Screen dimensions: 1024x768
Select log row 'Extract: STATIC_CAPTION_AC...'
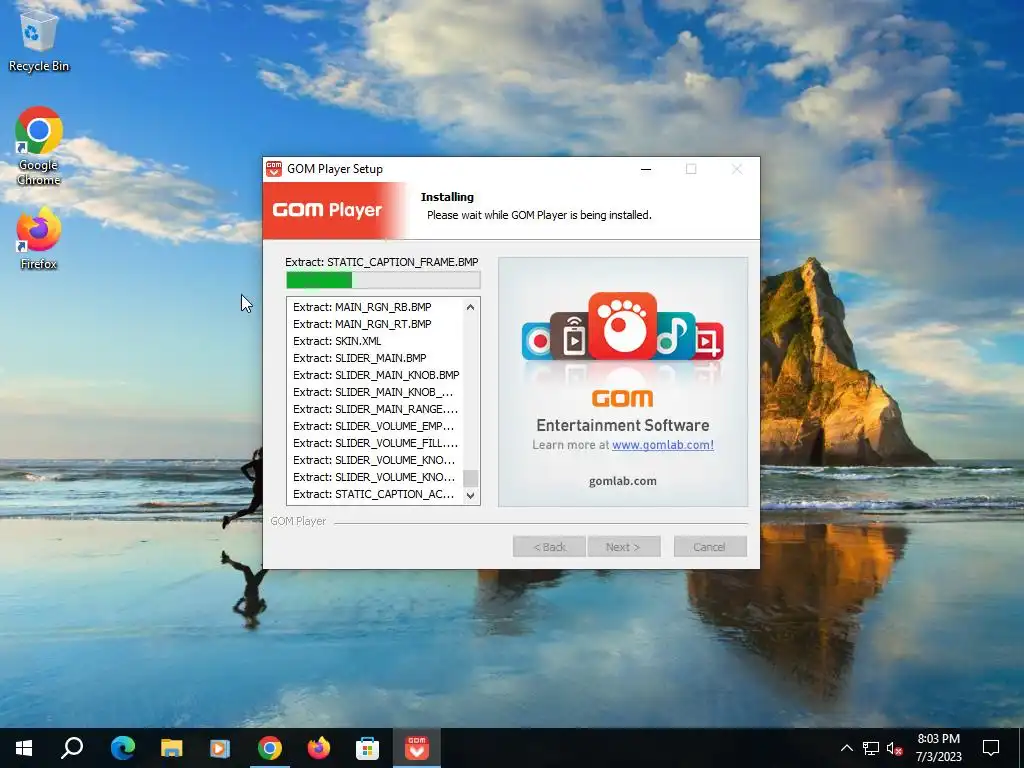pos(374,494)
